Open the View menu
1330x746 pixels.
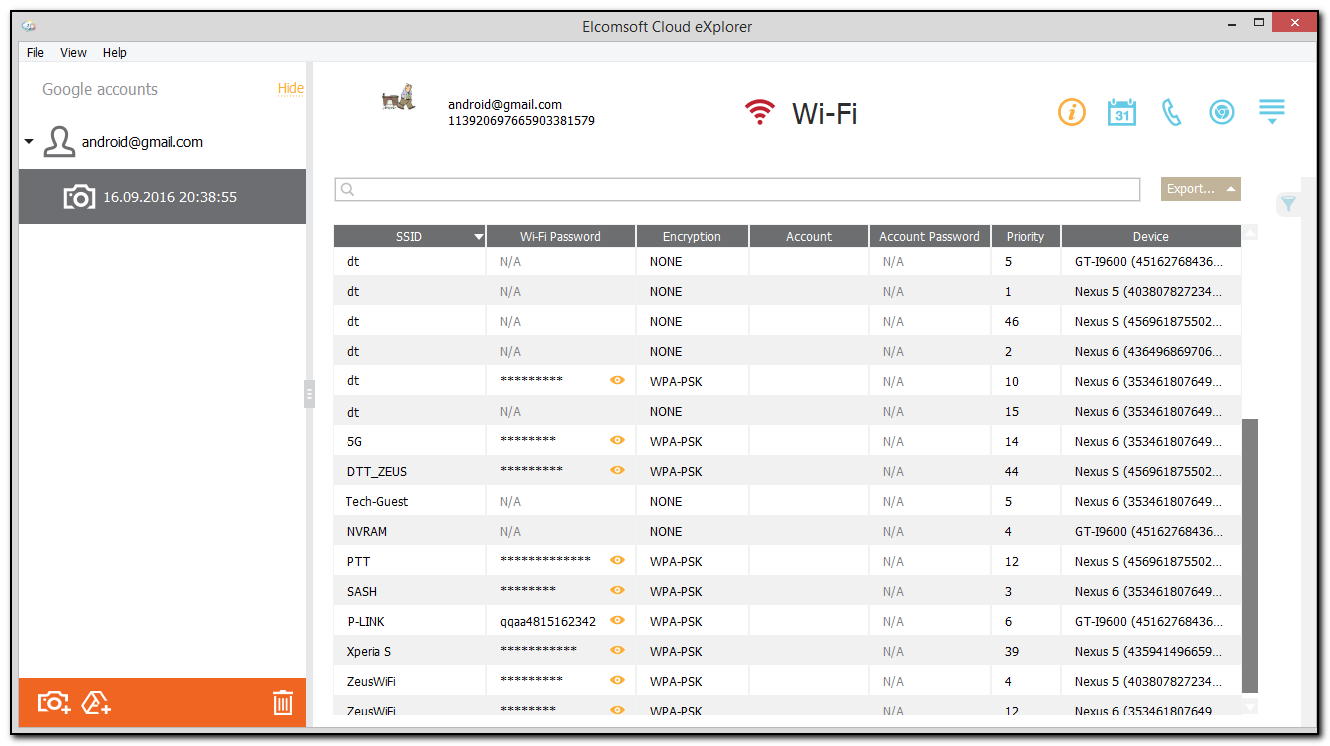click(73, 52)
